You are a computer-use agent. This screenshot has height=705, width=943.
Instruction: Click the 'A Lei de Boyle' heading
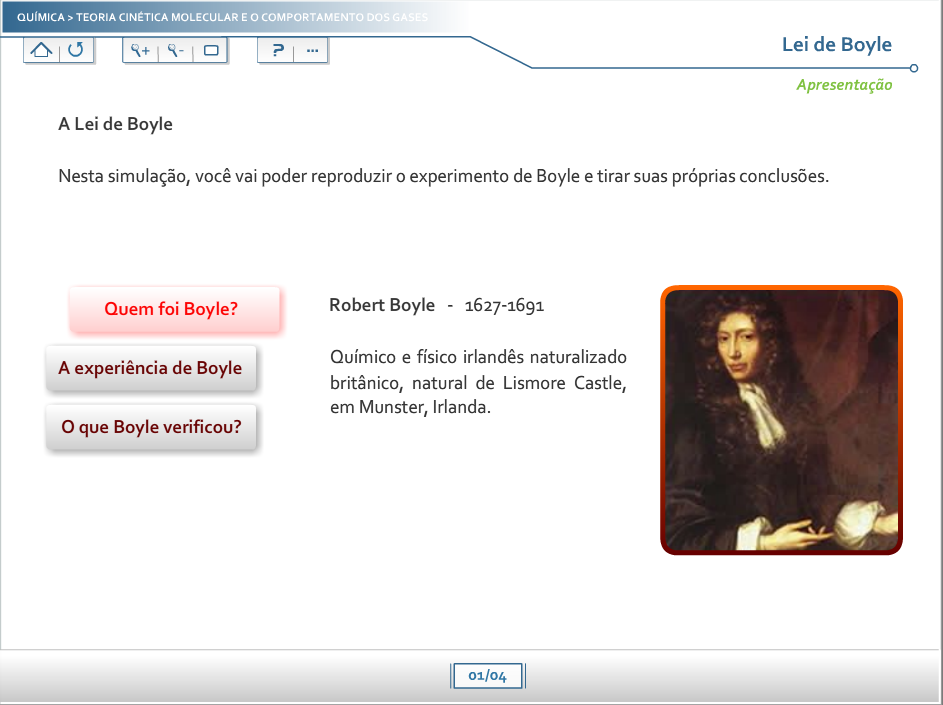115,124
